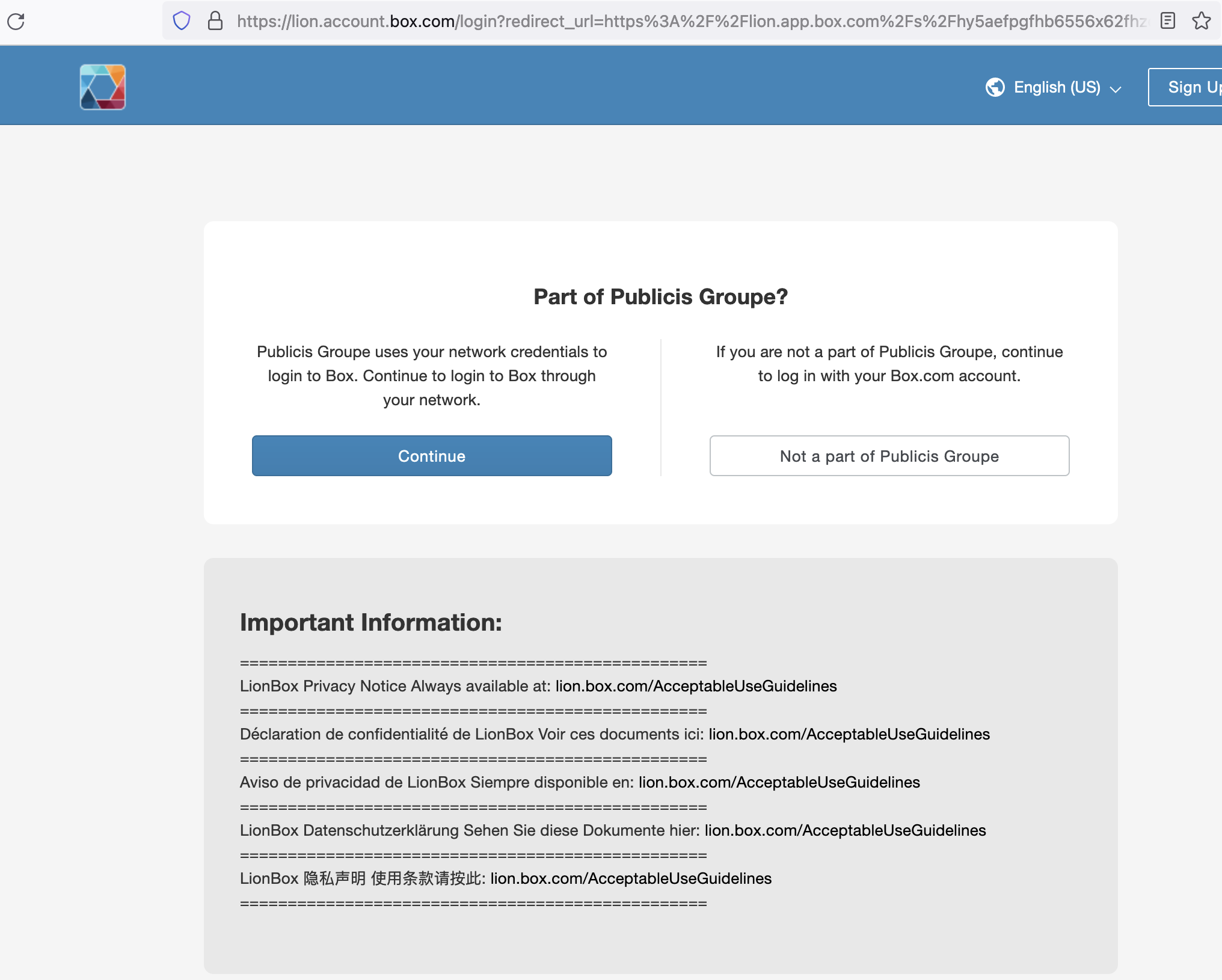Image resolution: width=1222 pixels, height=980 pixels.
Task: Click the padlock site security icon
Action: (x=215, y=21)
